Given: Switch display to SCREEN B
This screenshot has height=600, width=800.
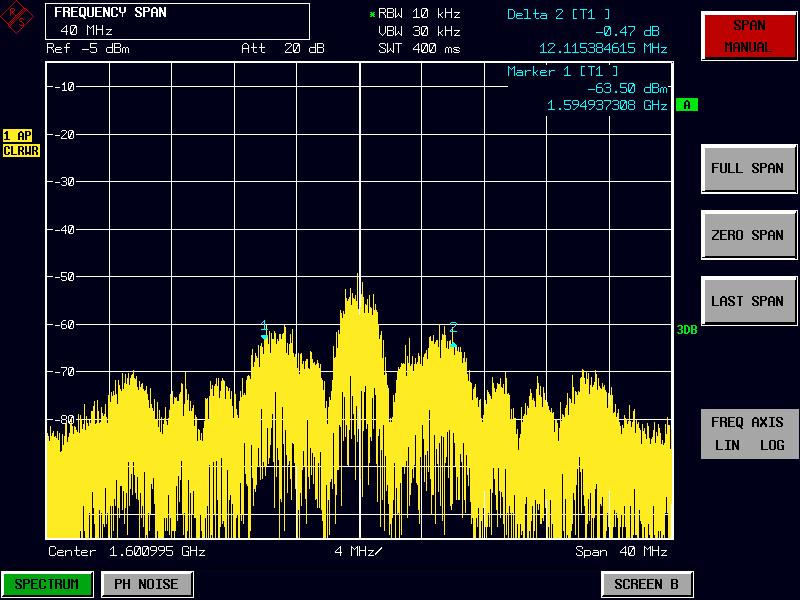Looking at the screenshot, I should [647, 584].
